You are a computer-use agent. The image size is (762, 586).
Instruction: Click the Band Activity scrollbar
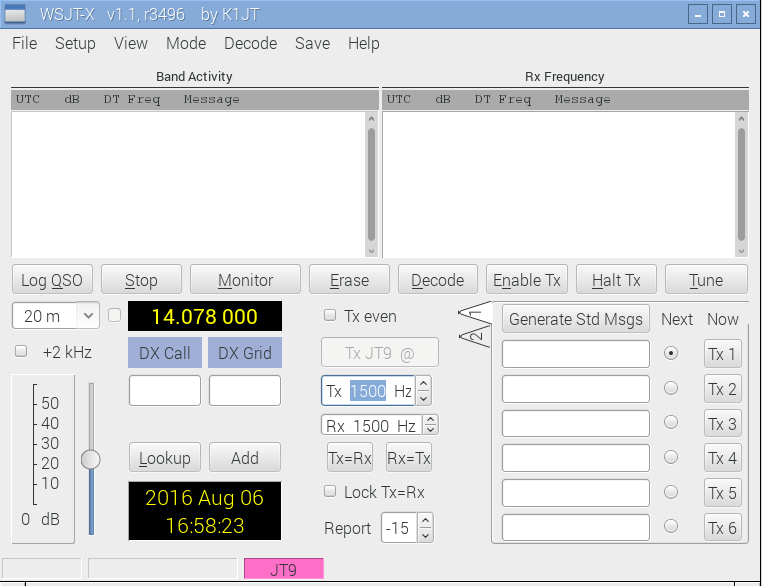[x=371, y=185]
